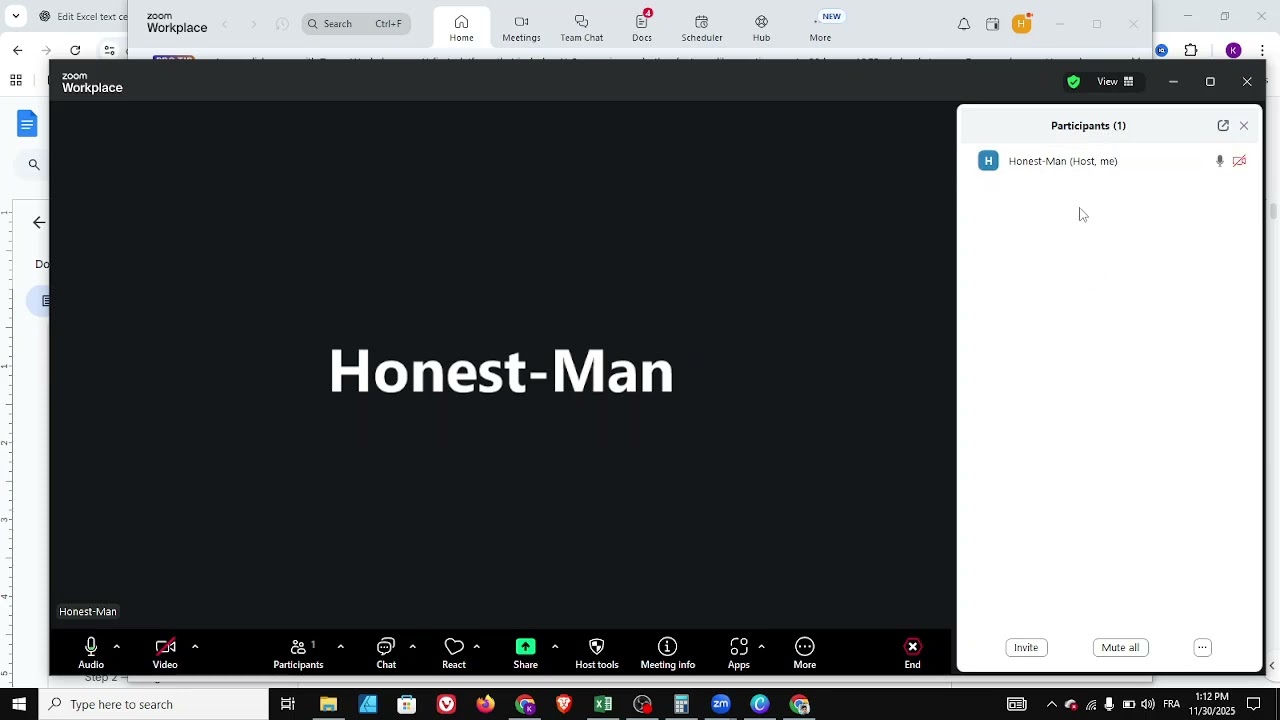1280x720 pixels.
Task: Expand share options arrow next to Share
Action: pyautogui.click(x=554, y=647)
